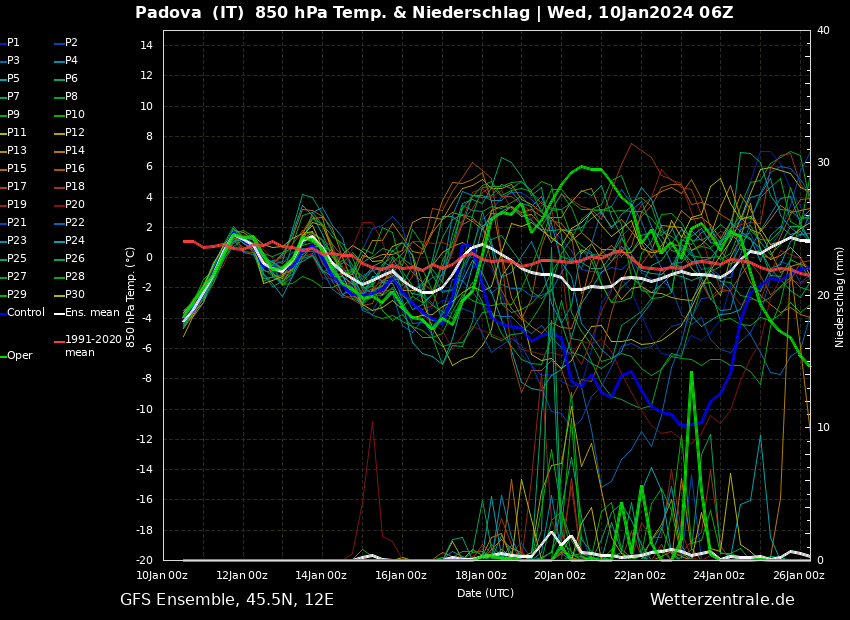
Task: Click the 850 hPa Temp. (°C) axis title
Action: (131, 298)
